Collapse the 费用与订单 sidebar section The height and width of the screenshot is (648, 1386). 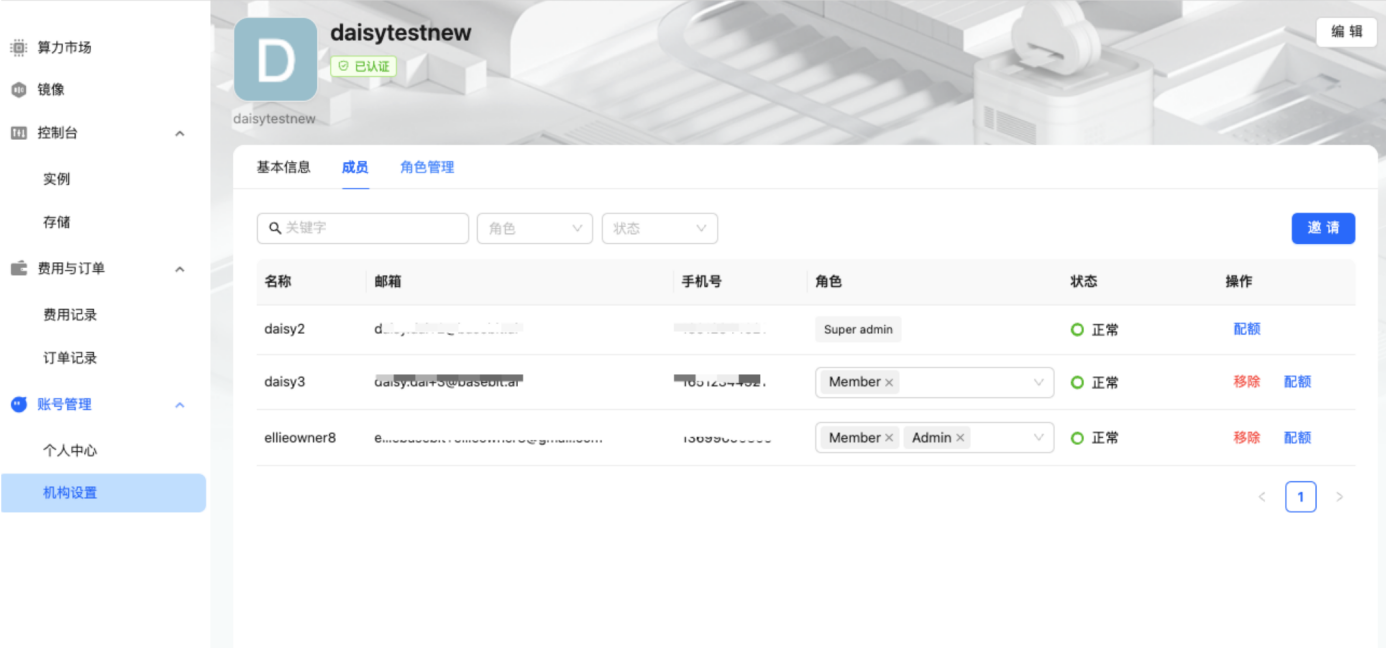tap(180, 269)
